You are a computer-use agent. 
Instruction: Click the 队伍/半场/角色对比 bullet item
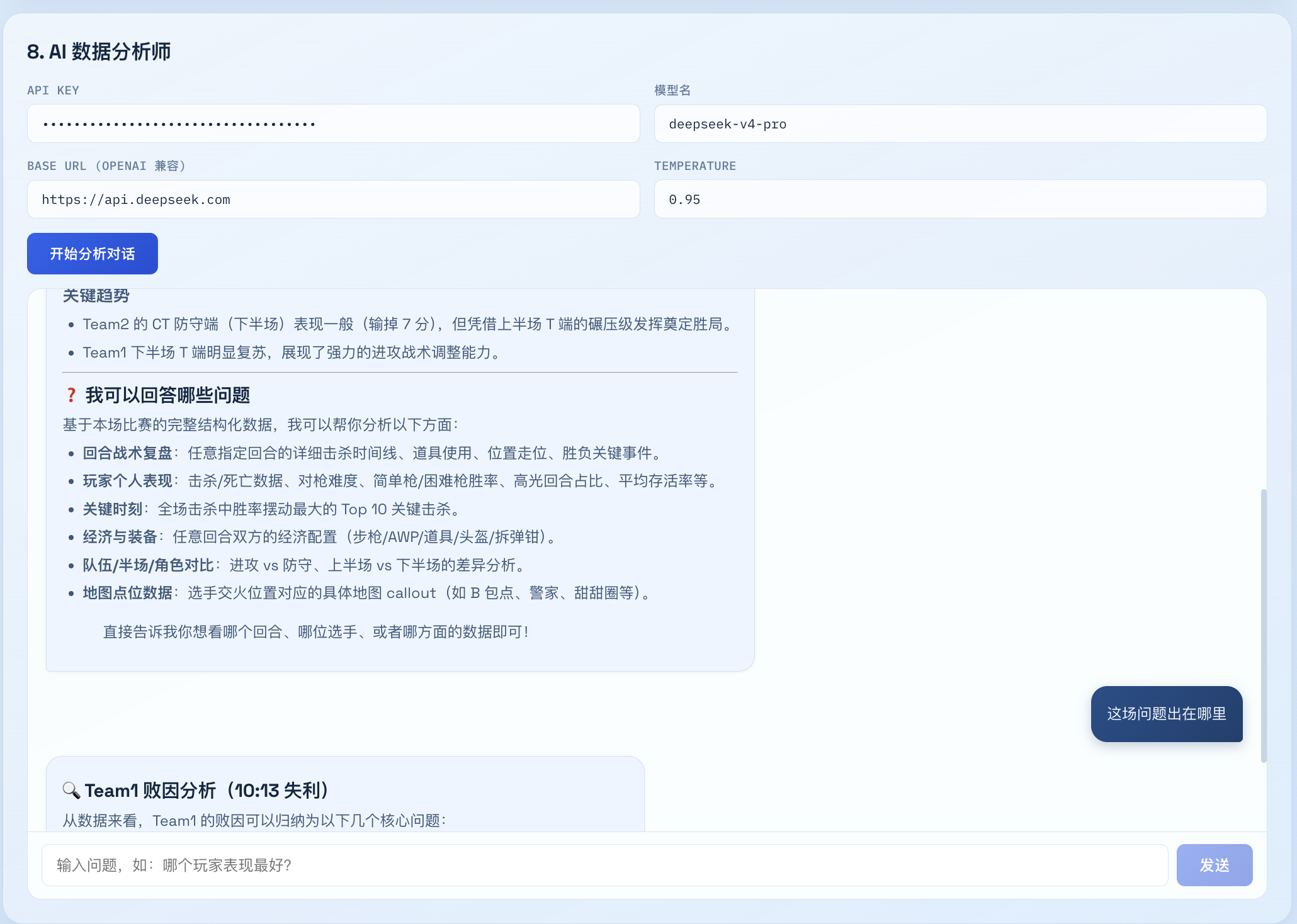303,565
